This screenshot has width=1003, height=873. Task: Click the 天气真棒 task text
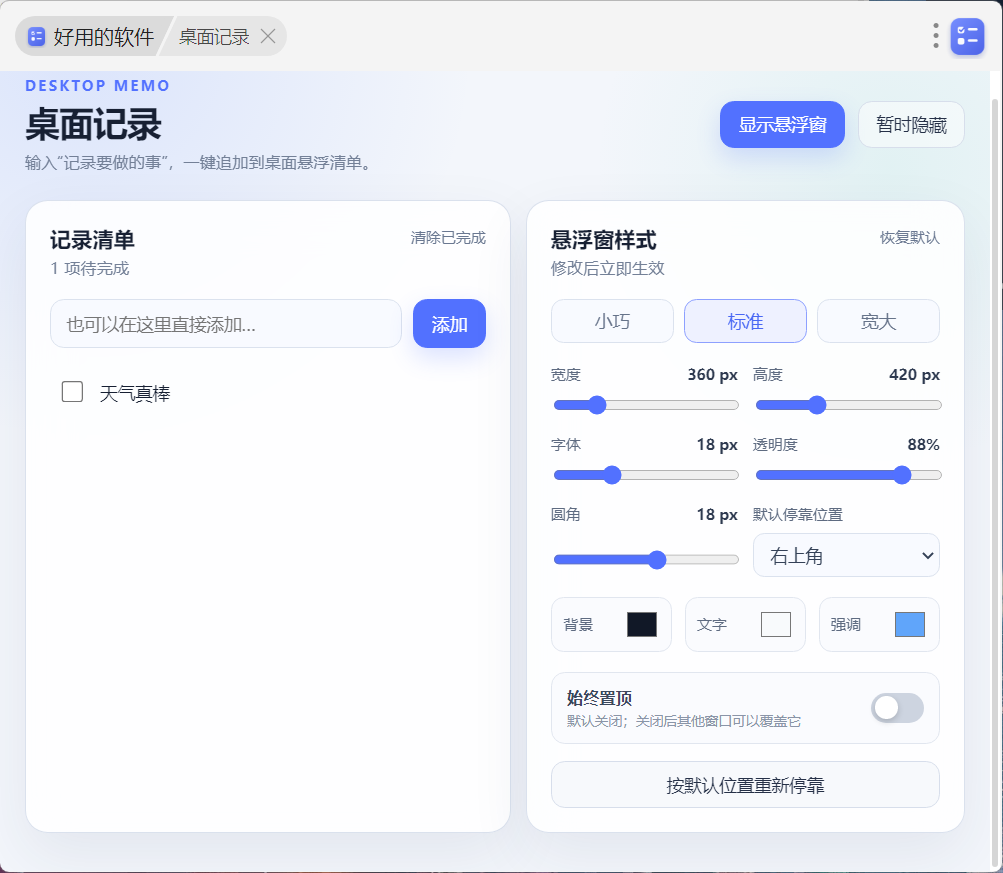pyautogui.click(x=135, y=393)
